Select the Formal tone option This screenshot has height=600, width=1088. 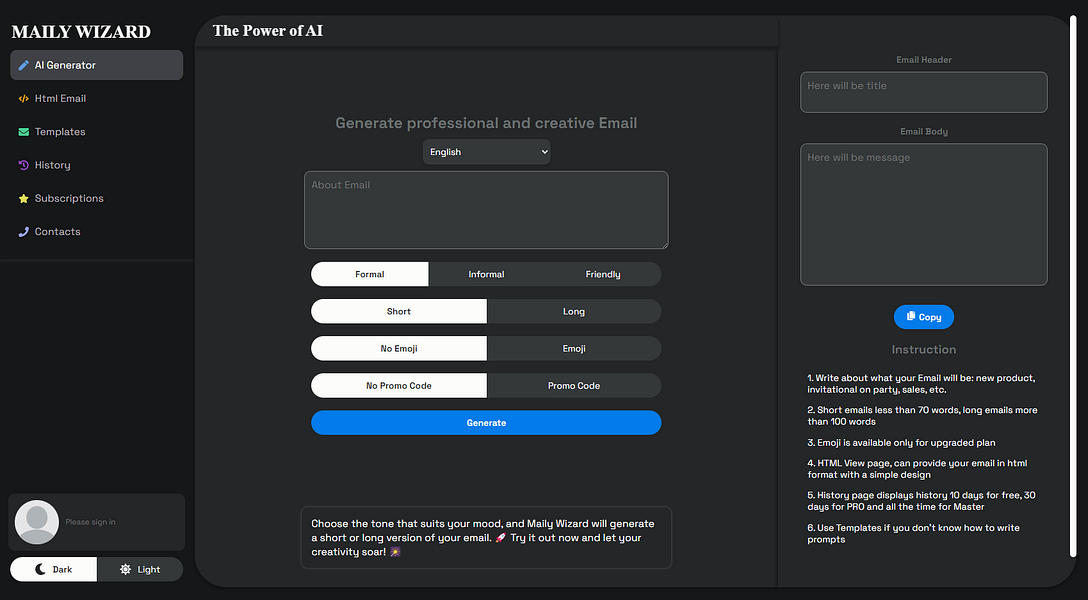[370, 274]
